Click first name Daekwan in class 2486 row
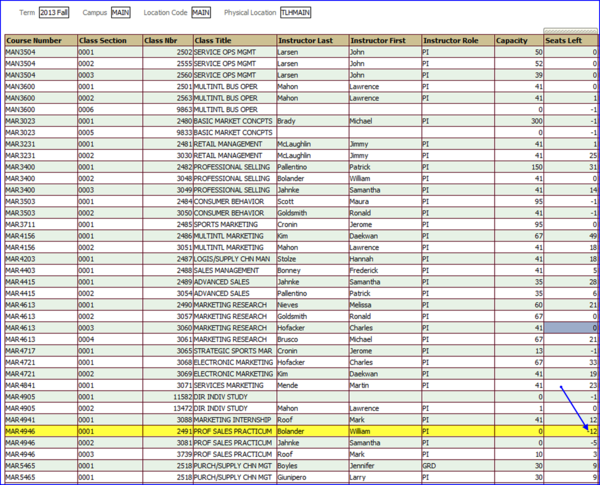Screen dimensions: 600x485 [364, 236]
